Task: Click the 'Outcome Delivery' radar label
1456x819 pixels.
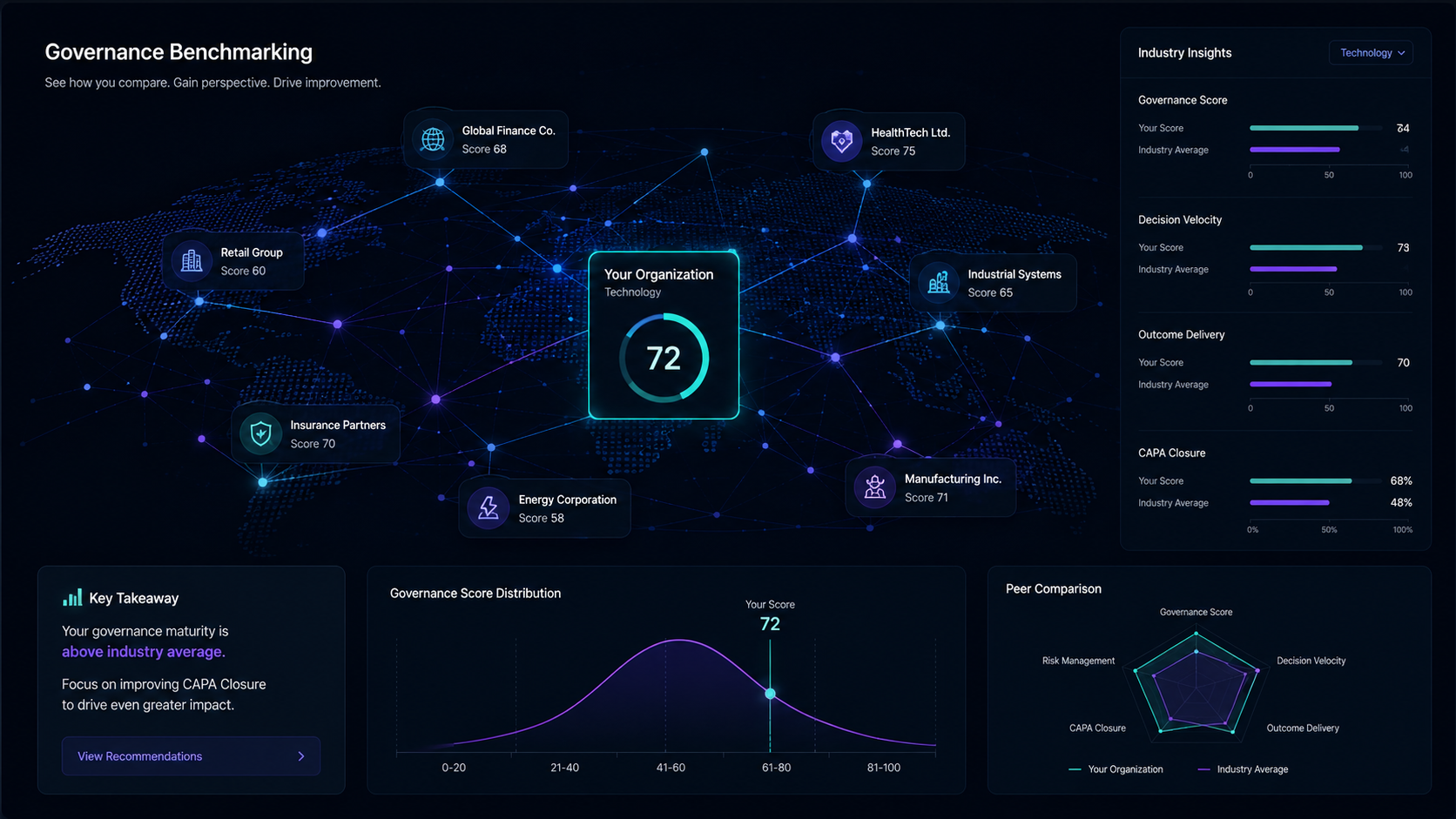Action: pyautogui.click(x=1303, y=728)
